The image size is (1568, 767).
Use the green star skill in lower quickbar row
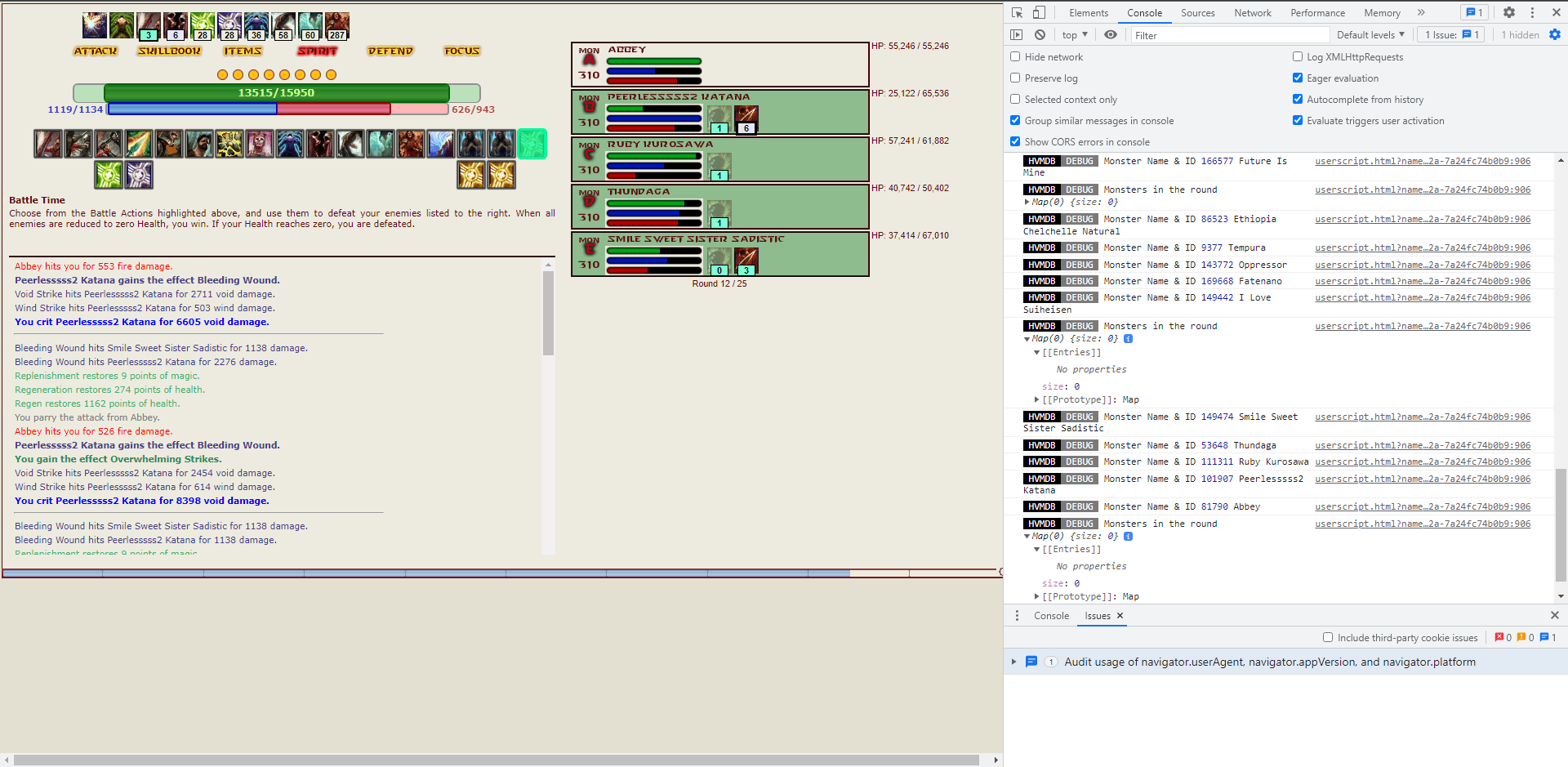click(x=109, y=175)
